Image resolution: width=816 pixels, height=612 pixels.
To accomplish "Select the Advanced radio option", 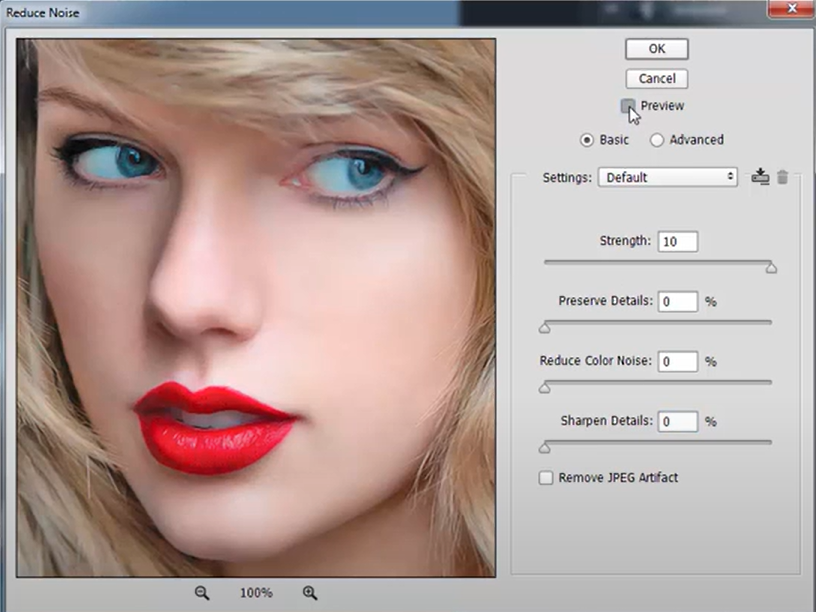I will pyautogui.click(x=657, y=140).
